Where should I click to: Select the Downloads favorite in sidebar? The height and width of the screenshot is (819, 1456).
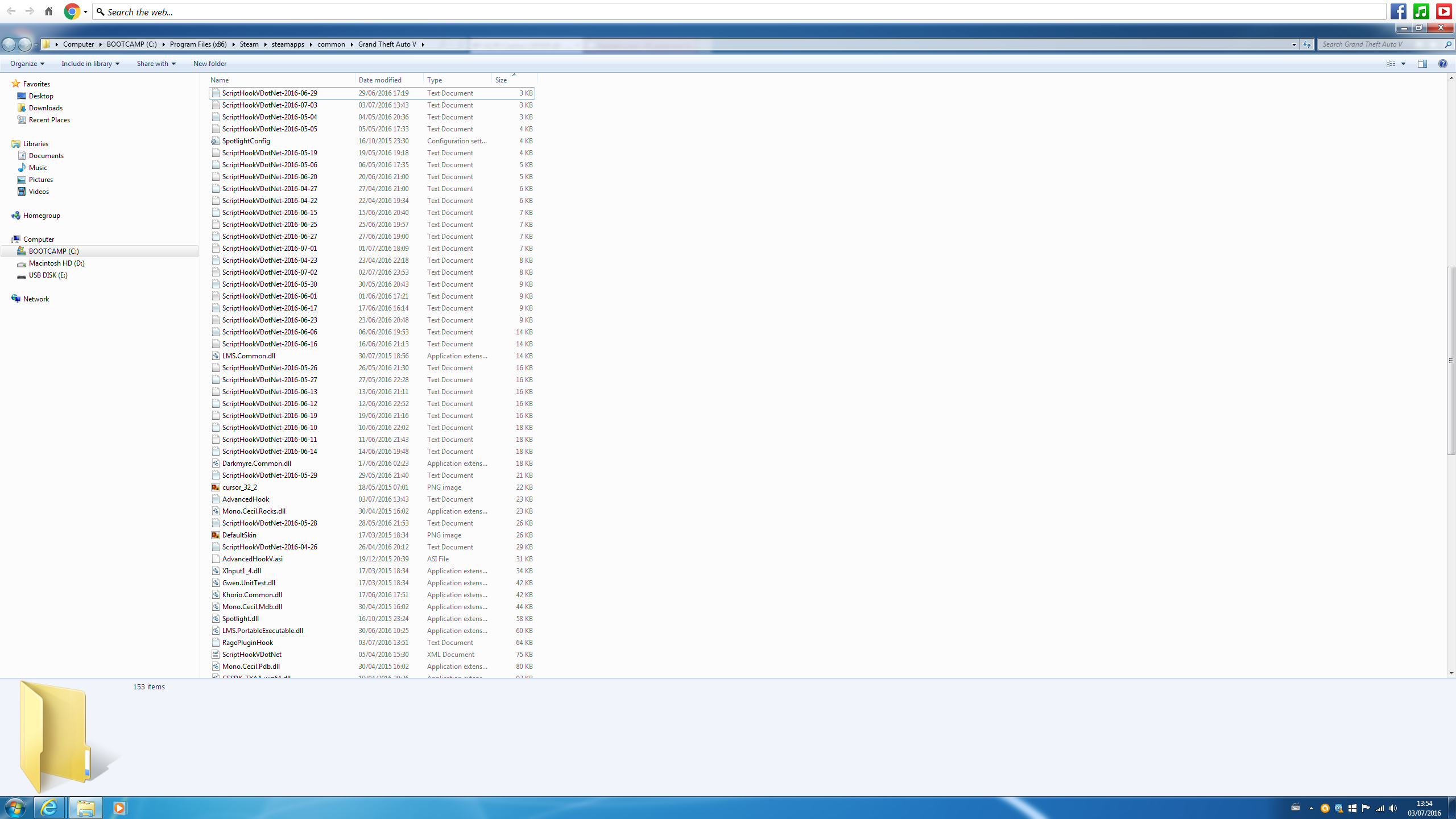(x=45, y=108)
